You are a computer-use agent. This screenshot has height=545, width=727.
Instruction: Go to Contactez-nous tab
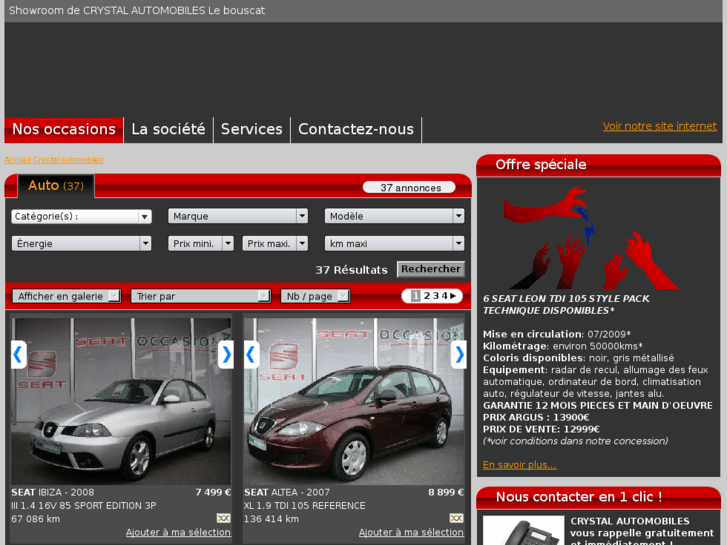point(356,129)
